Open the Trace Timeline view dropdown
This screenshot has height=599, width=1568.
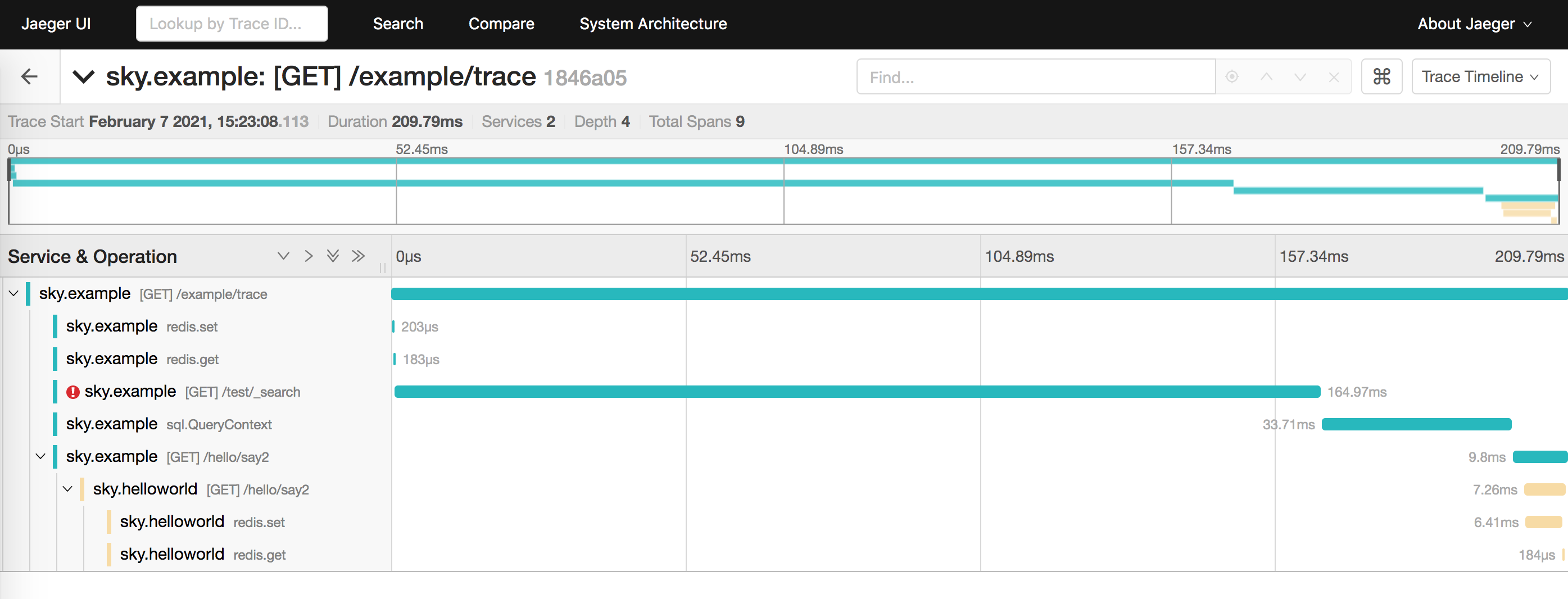(x=1480, y=76)
